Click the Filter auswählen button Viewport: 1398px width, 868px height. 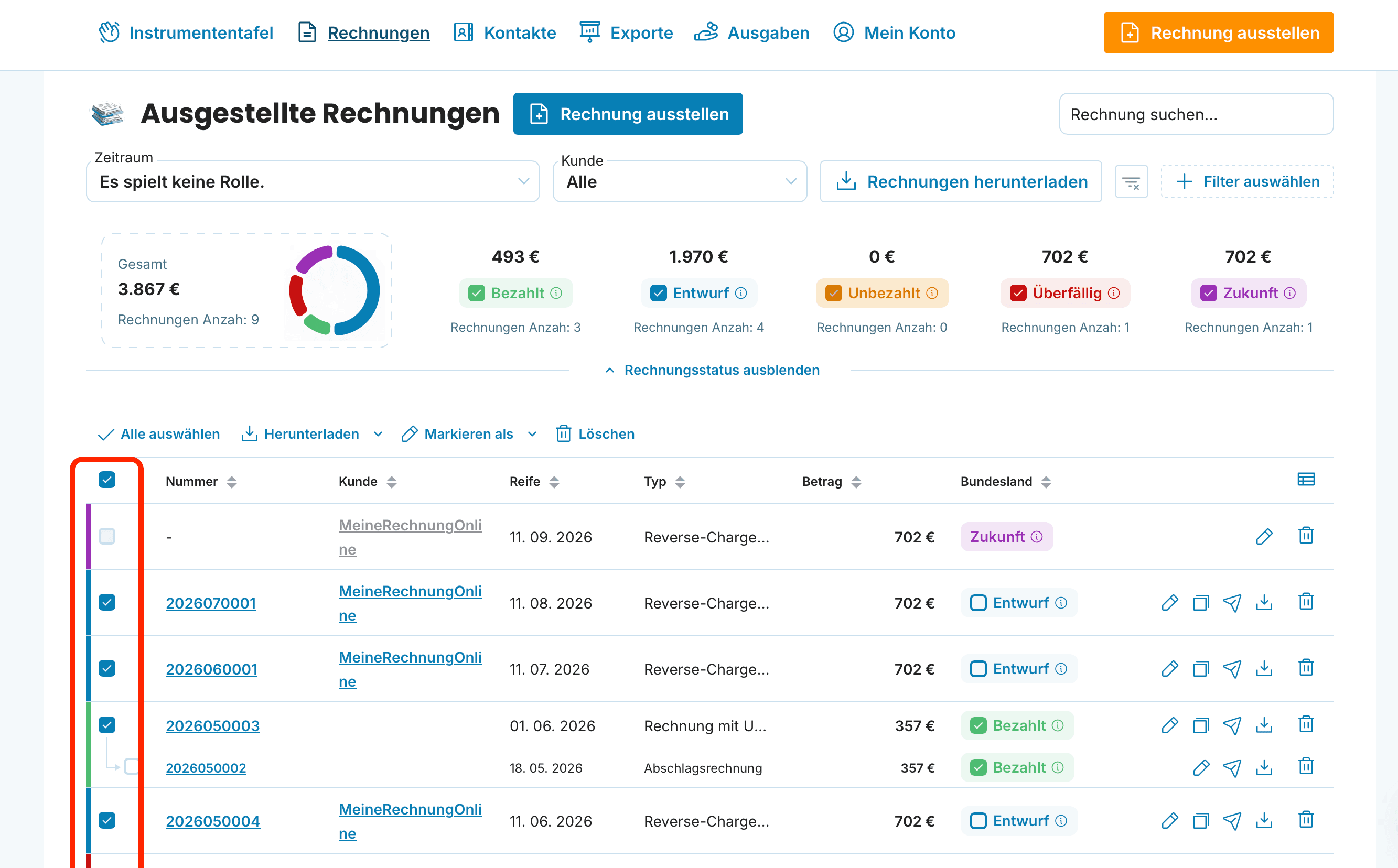(1247, 181)
